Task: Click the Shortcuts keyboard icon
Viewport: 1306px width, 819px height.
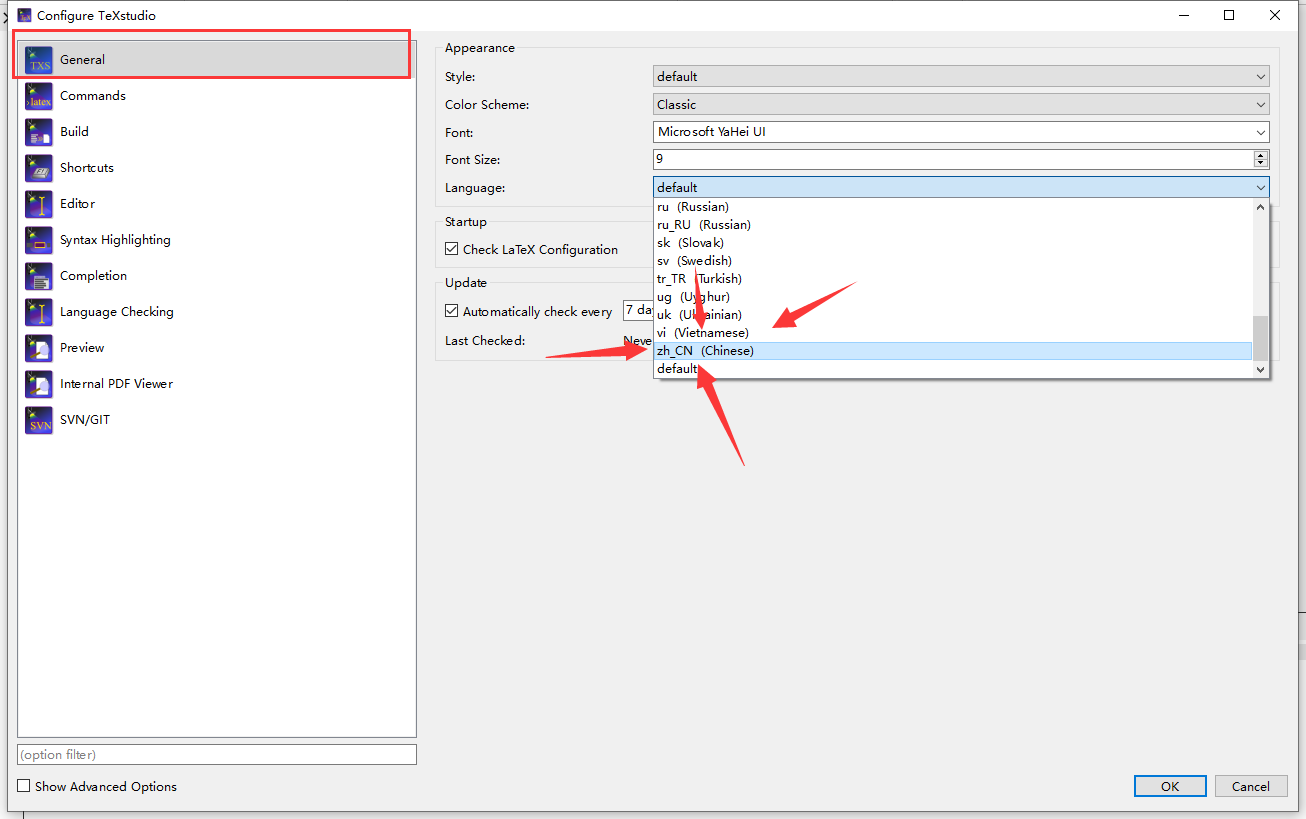Action: tap(39, 168)
